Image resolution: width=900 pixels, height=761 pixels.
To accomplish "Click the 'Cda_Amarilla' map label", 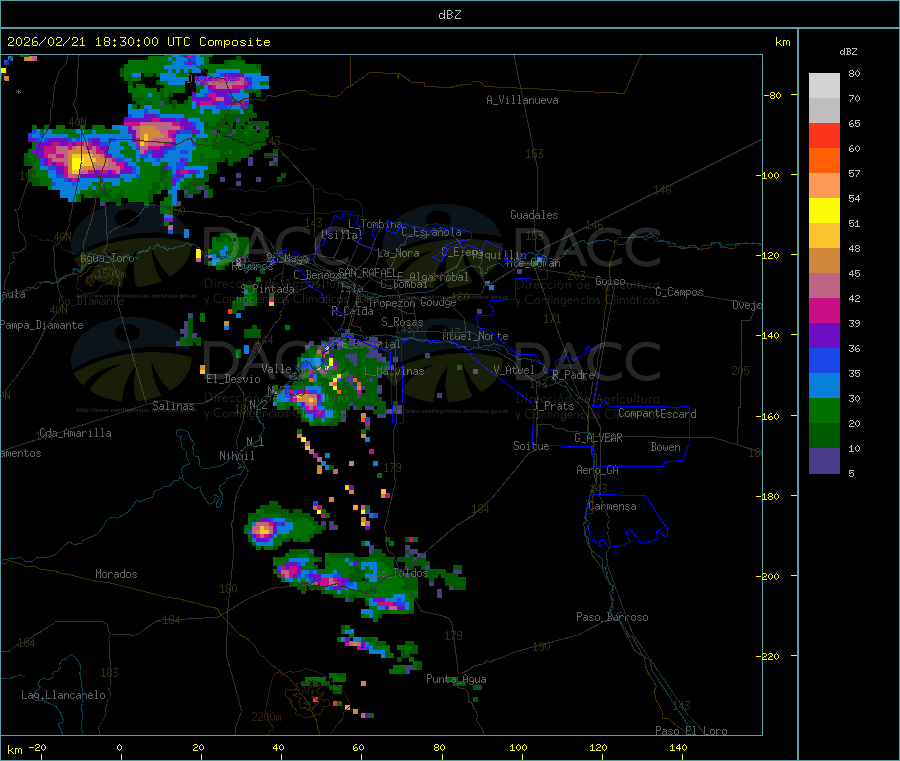I will tap(76, 433).
